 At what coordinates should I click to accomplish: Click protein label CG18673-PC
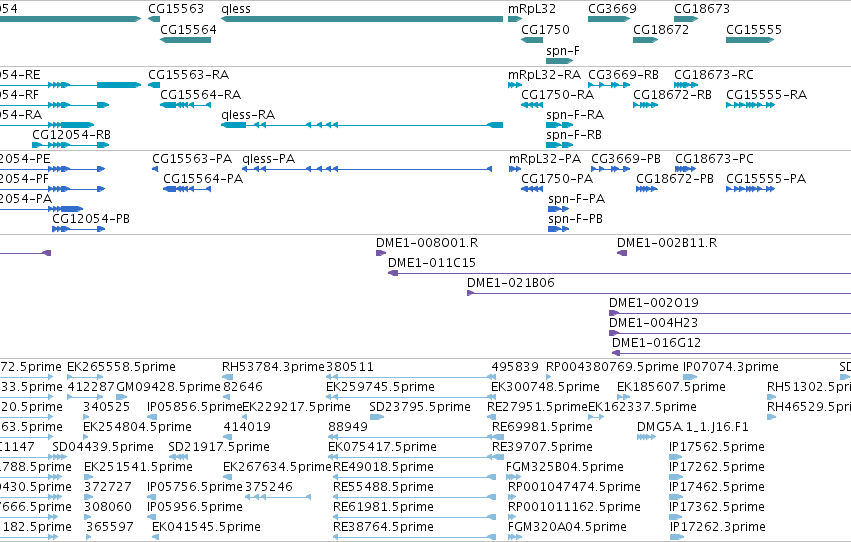tap(714, 158)
